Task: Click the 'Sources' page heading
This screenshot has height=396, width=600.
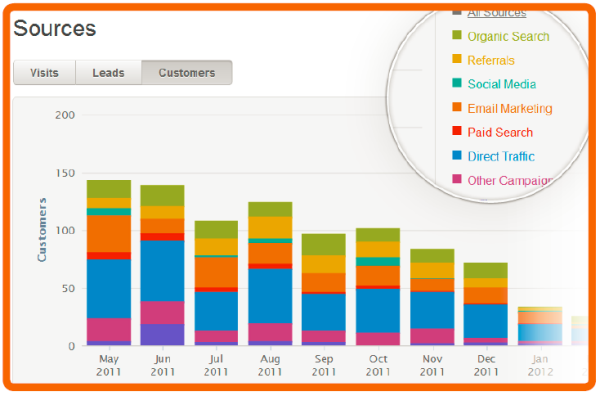Action: pos(55,29)
